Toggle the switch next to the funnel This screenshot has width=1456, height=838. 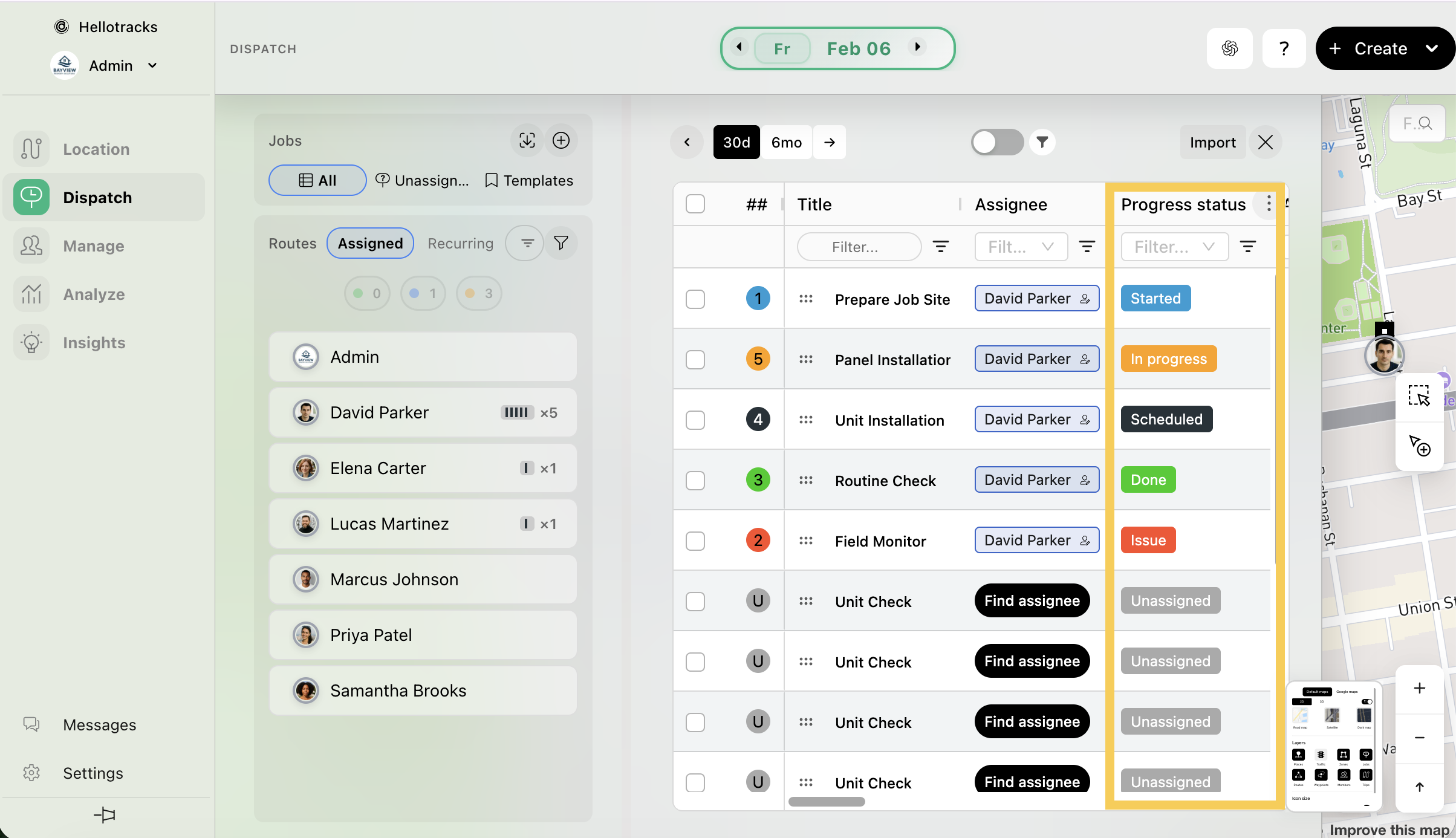[996, 142]
